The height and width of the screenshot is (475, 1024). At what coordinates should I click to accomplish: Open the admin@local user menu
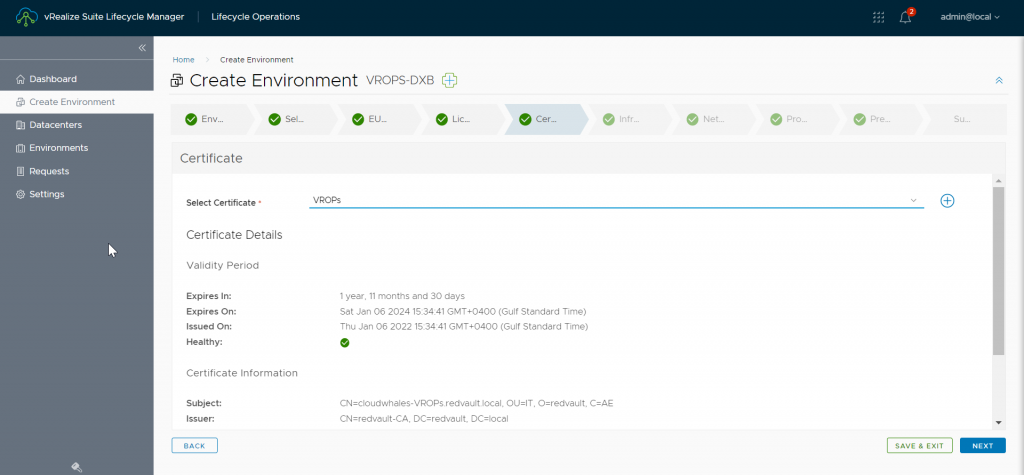970,17
